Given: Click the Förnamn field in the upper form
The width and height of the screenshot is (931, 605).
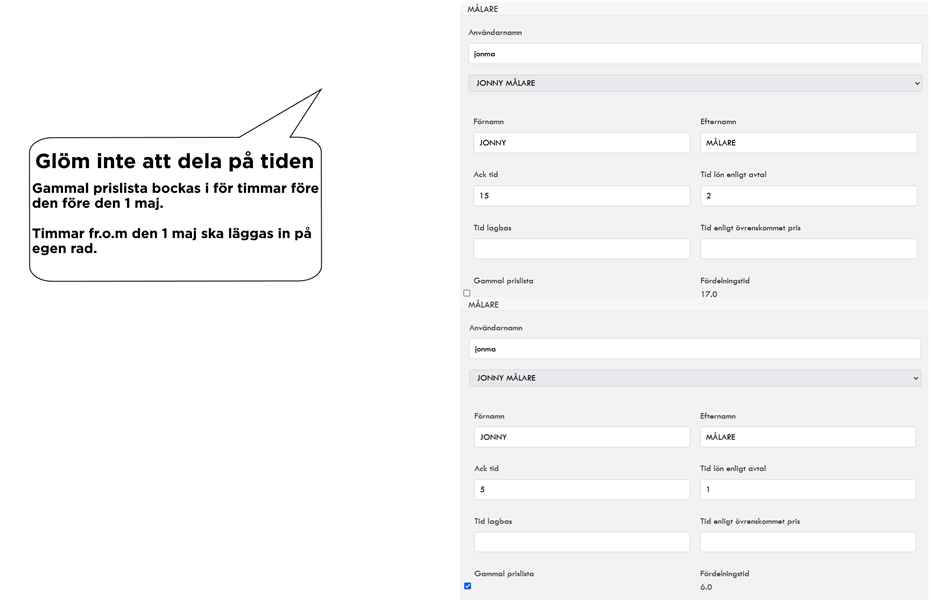Looking at the screenshot, I should [582, 142].
